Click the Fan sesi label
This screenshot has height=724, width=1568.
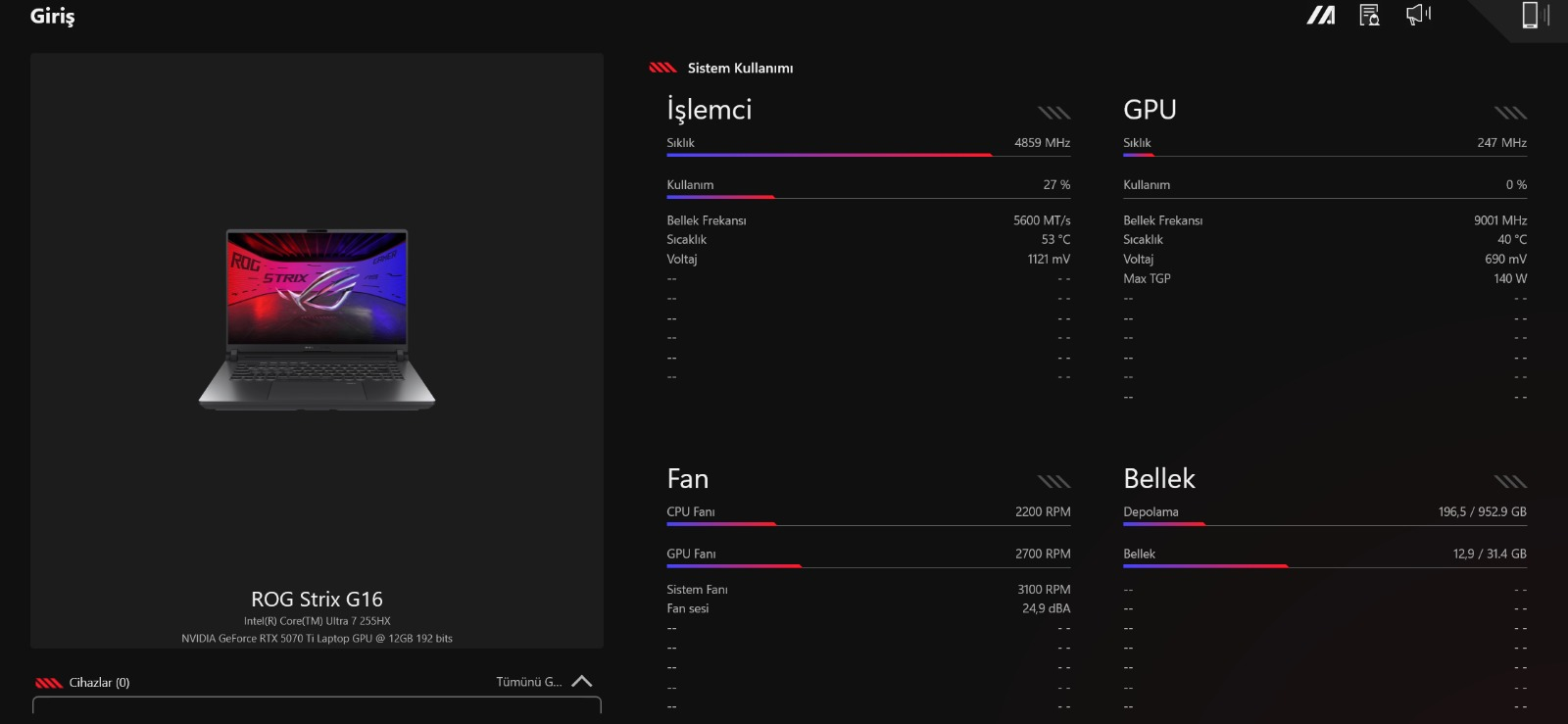point(687,608)
